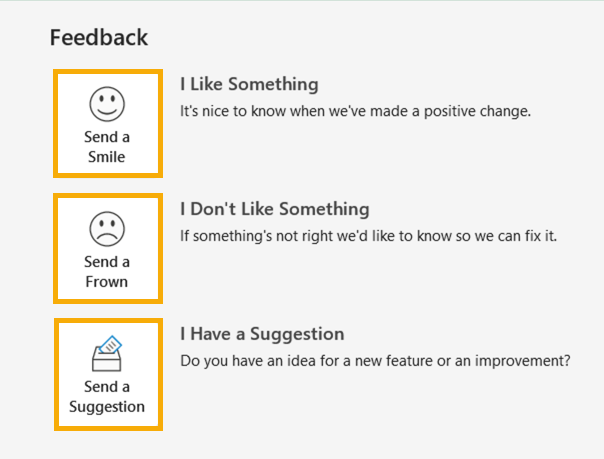The width and height of the screenshot is (604, 459).
Task: Click the smiley face icon
Action: (x=107, y=104)
